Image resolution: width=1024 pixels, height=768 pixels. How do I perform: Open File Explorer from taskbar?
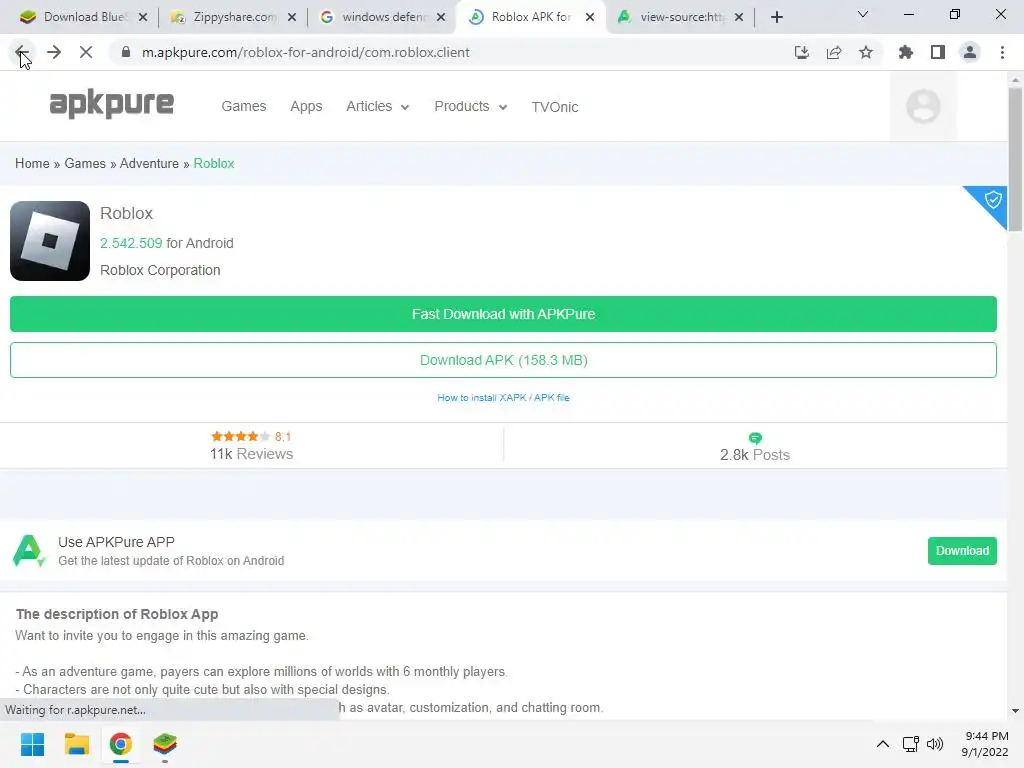point(76,744)
